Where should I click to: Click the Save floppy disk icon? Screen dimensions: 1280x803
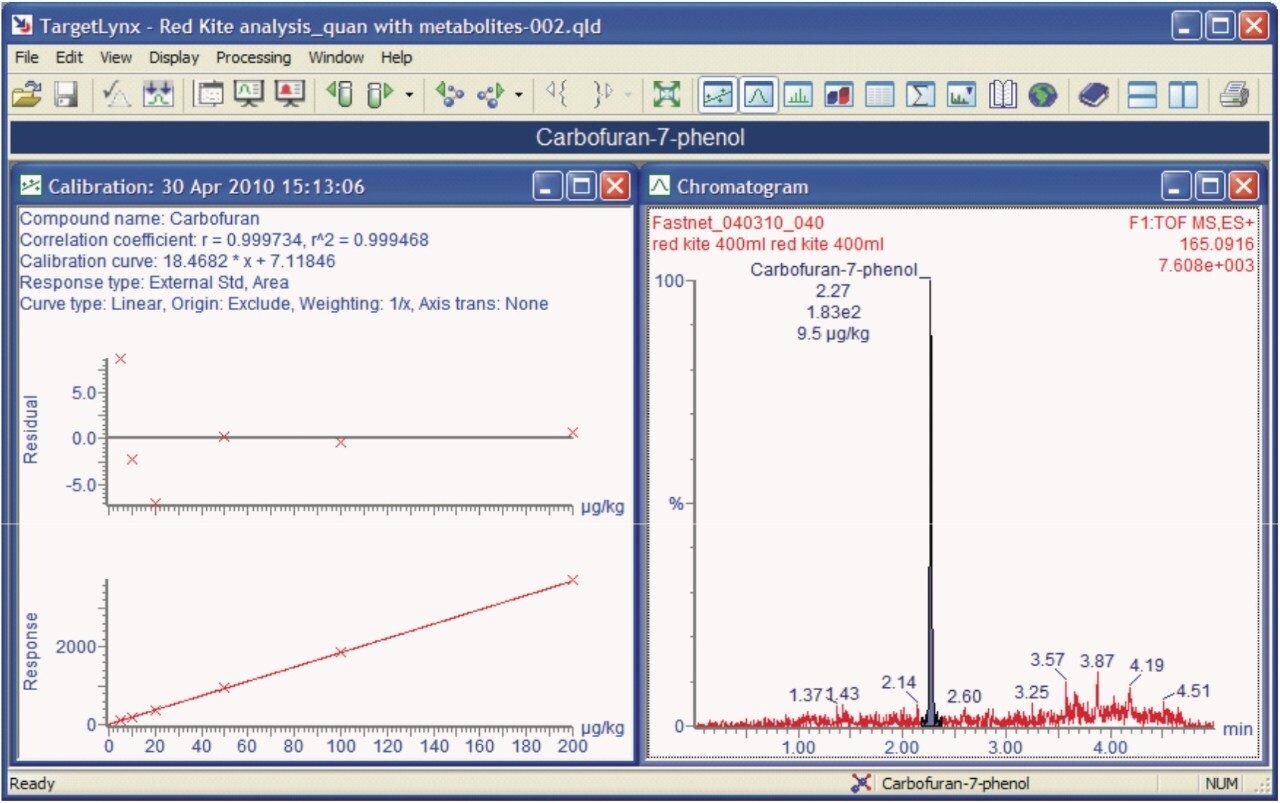[x=66, y=95]
